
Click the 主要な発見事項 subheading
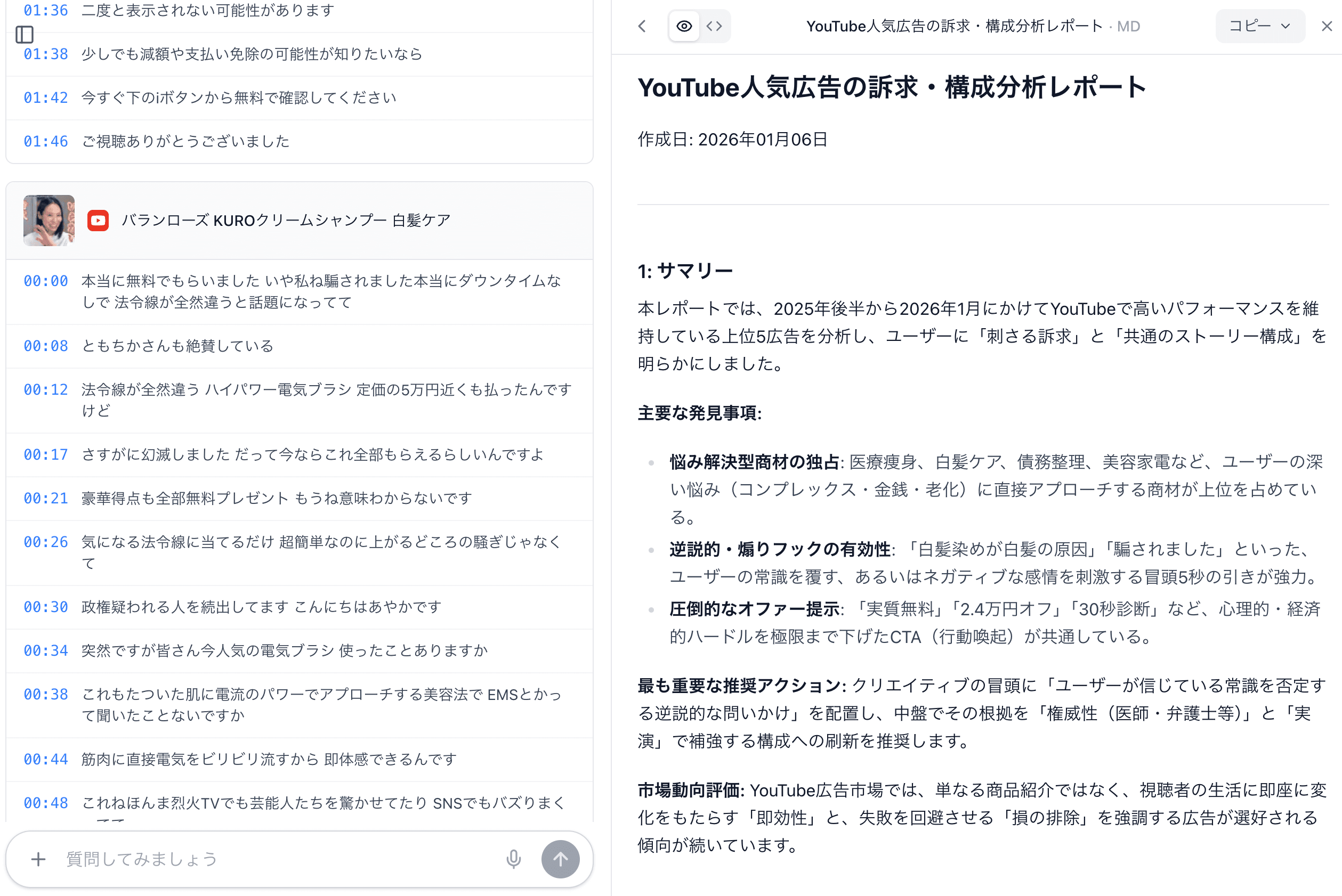(700, 413)
